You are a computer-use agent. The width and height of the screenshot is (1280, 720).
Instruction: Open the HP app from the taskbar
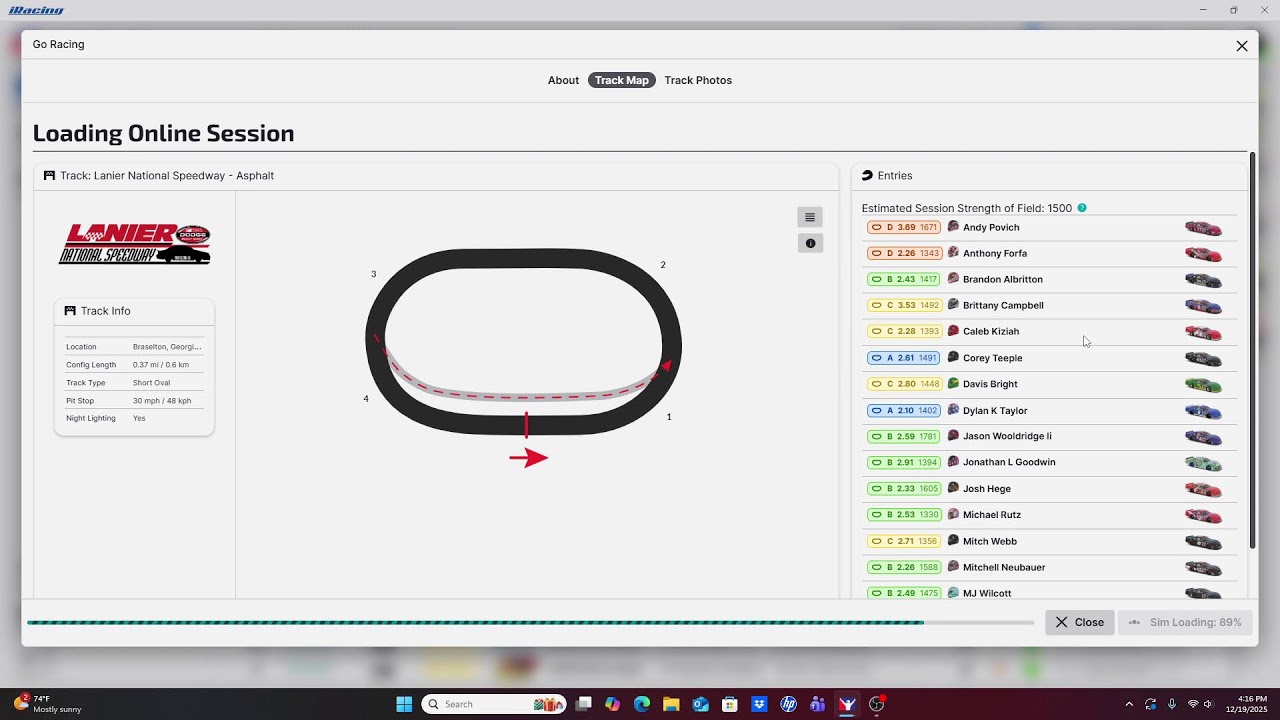pos(789,704)
